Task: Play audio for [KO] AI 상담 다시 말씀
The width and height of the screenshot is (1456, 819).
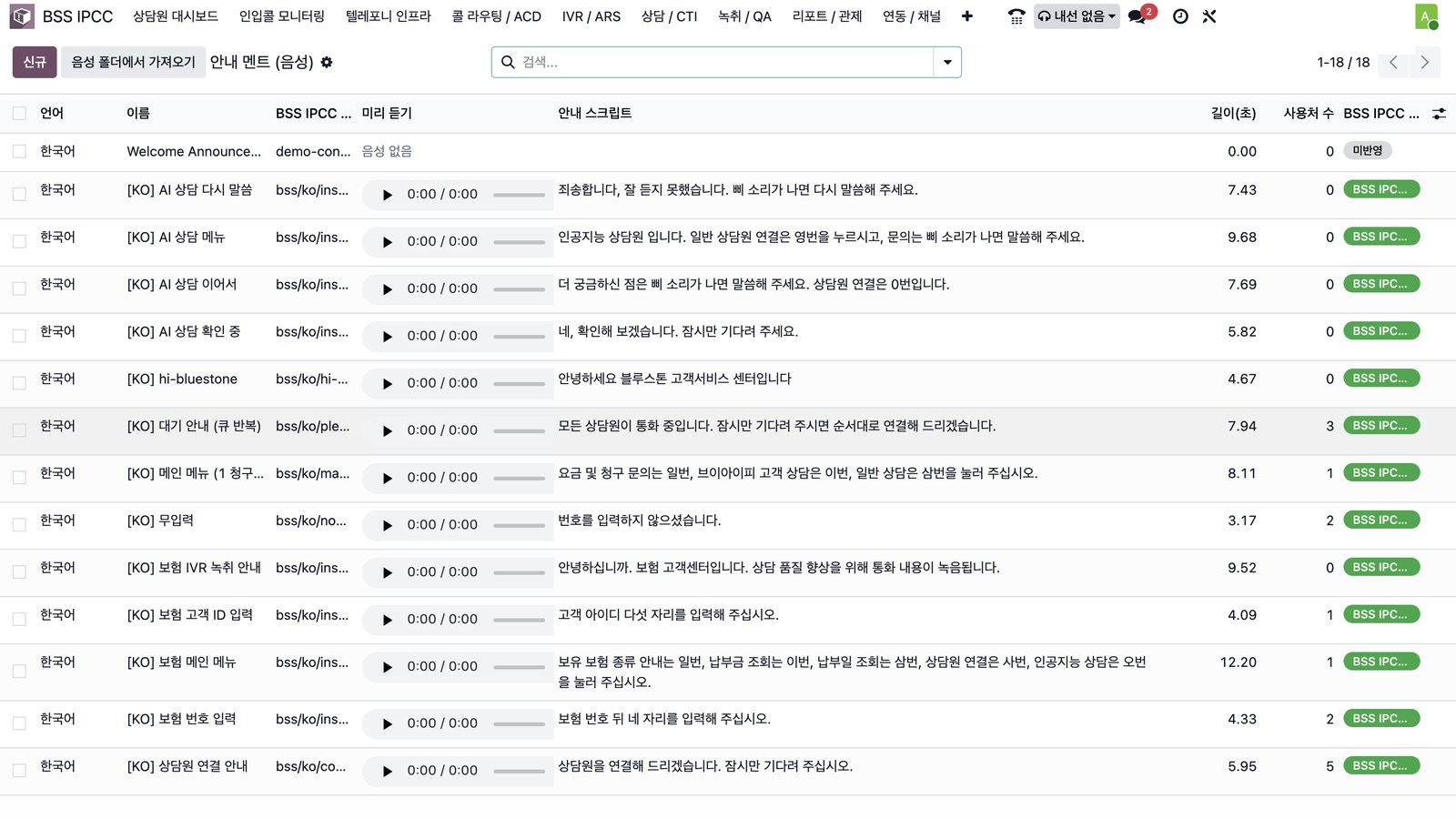Action: point(387,195)
